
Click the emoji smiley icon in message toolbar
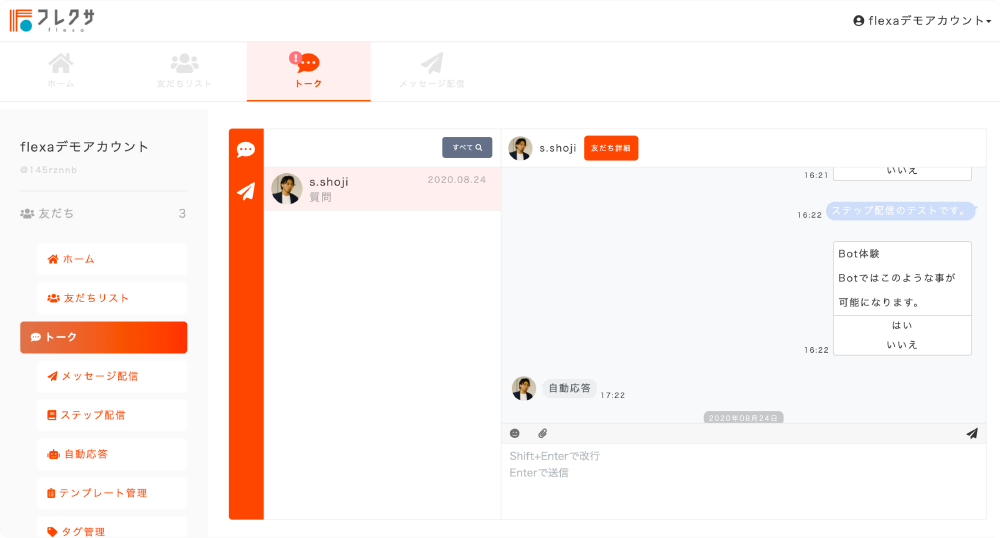515,433
